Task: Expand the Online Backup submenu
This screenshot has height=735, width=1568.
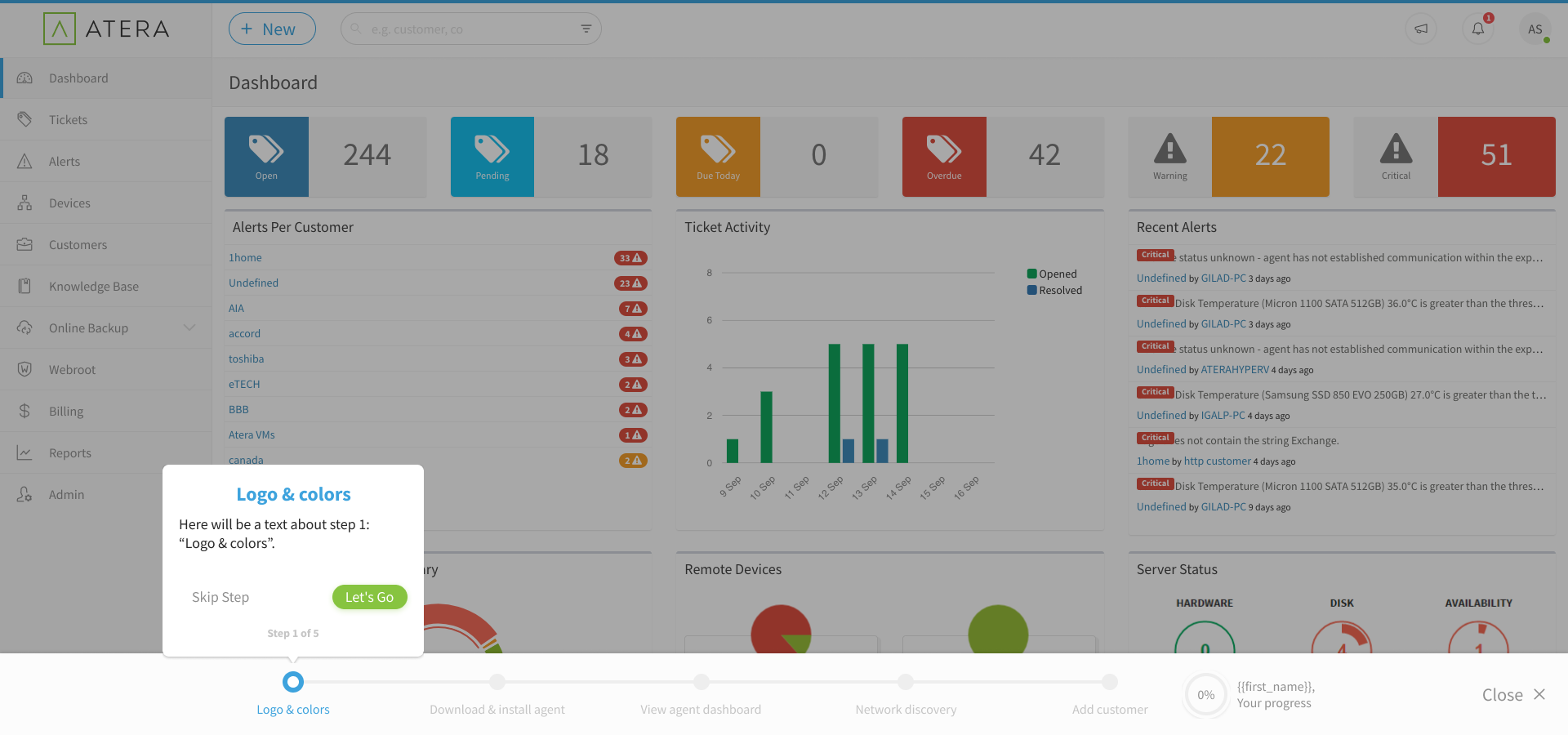Action: [189, 328]
